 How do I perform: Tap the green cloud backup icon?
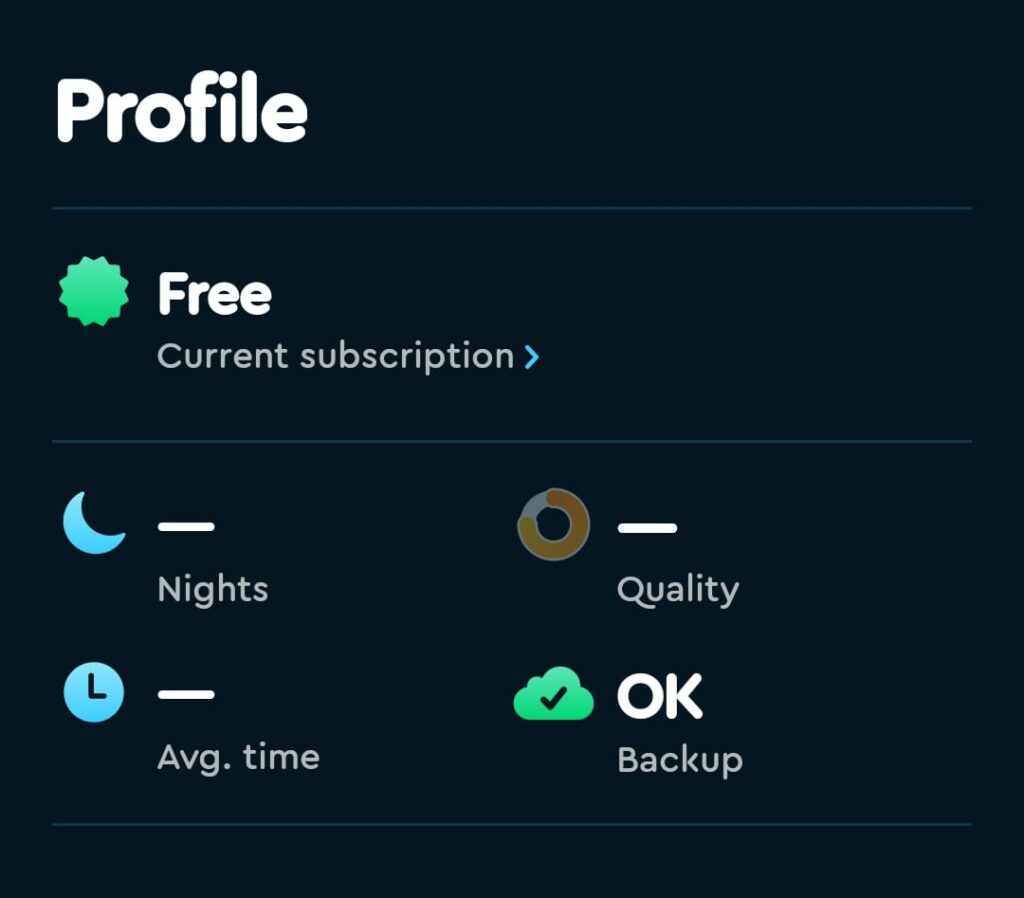coord(554,694)
